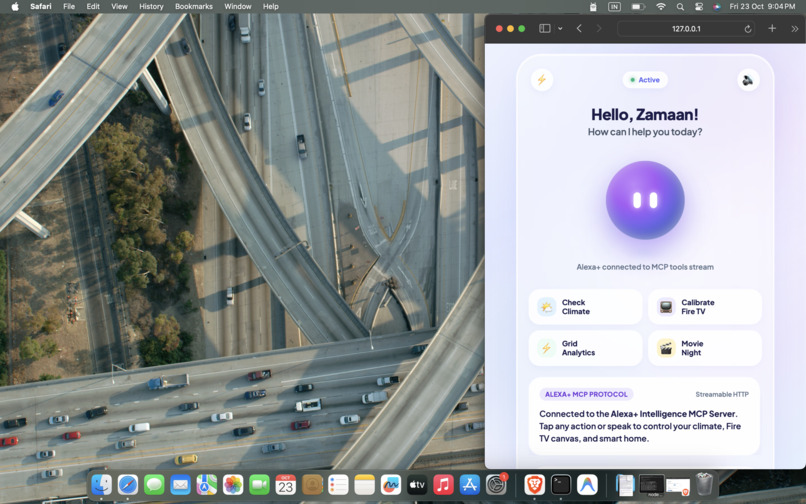The width and height of the screenshot is (806, 504).
Task: Click the round avatar icon beside the Active badge
Action: click(748, 80)
